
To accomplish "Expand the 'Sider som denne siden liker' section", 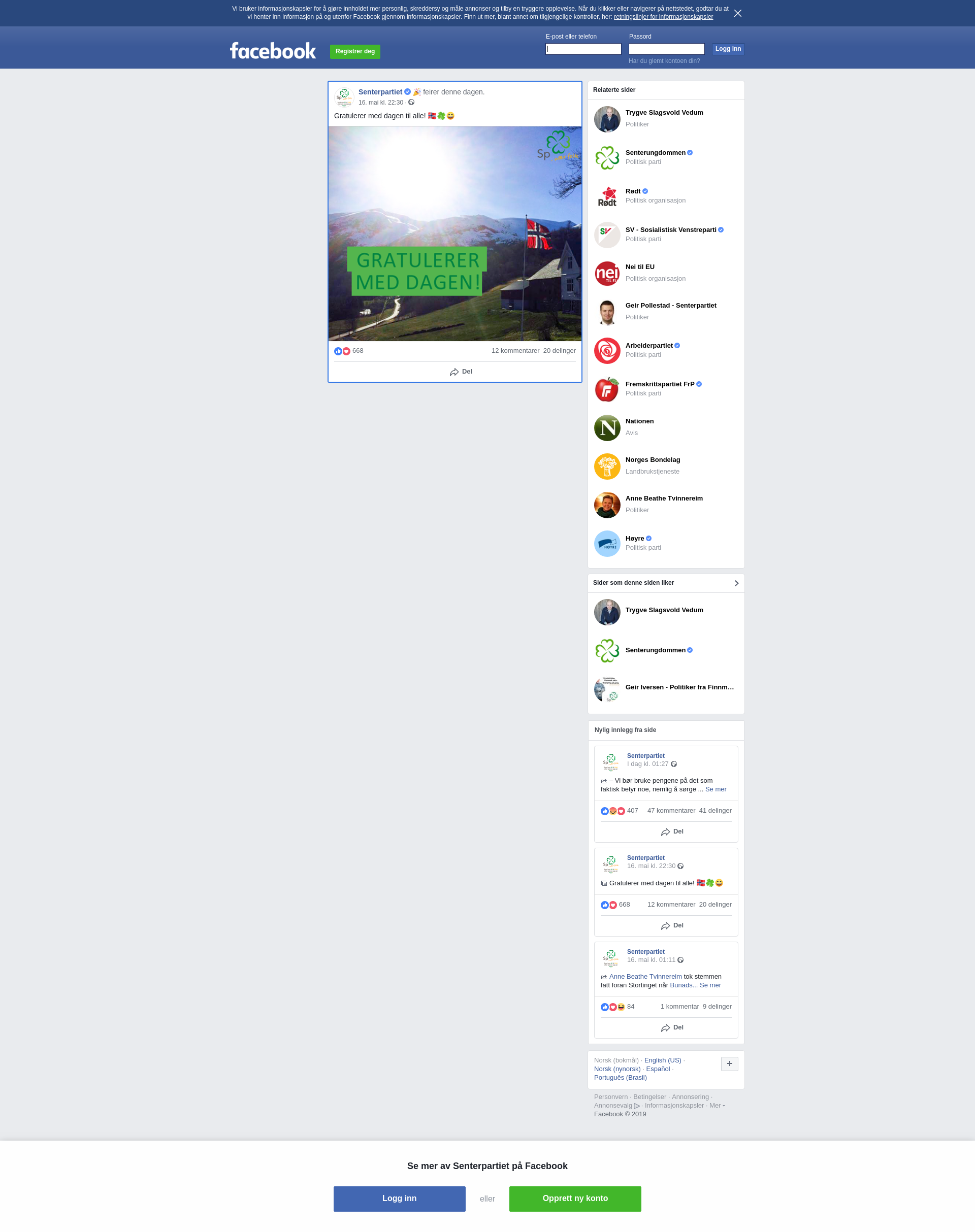I will (736, 583).
